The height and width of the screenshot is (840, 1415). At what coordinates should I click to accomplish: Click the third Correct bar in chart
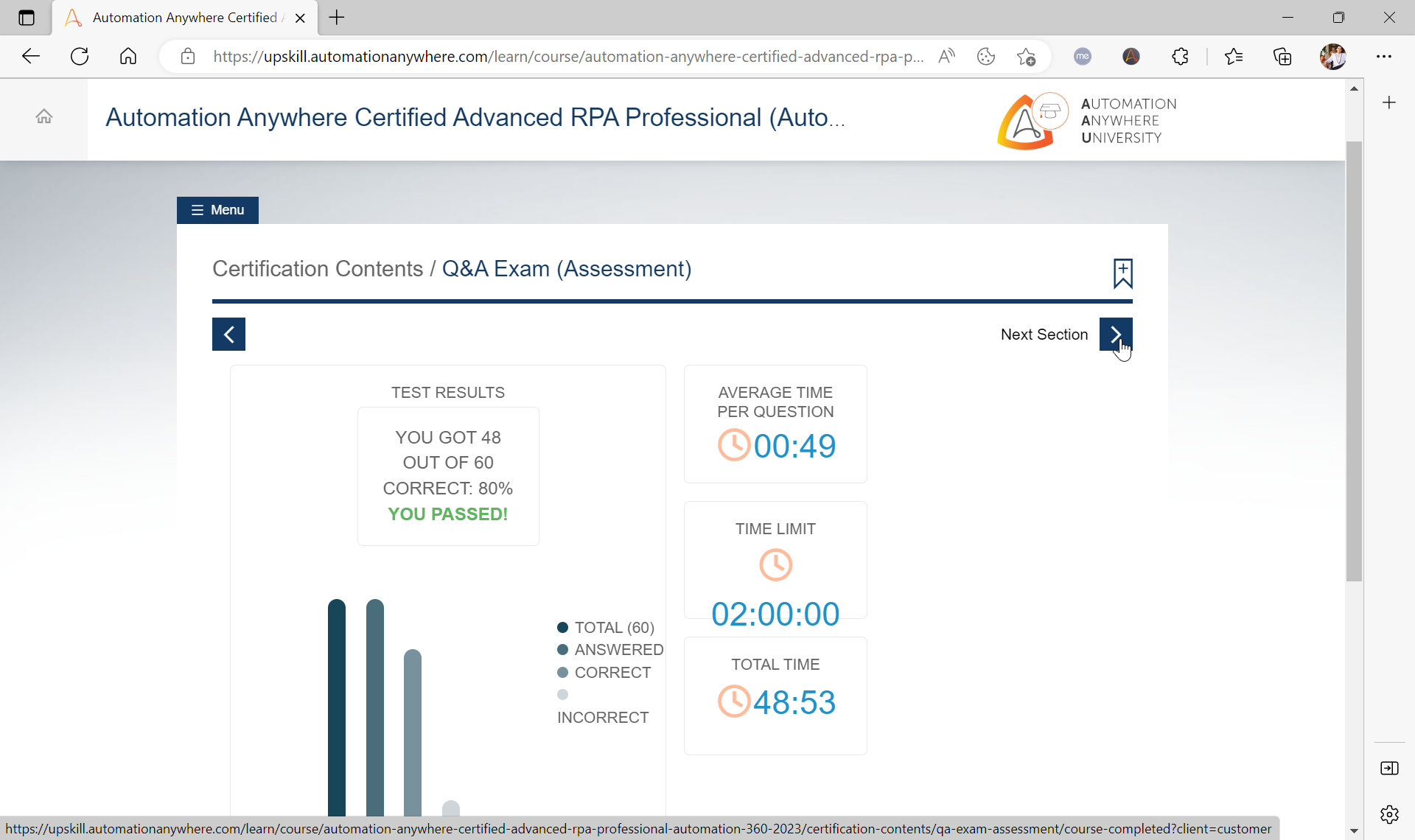pos(413,733)
